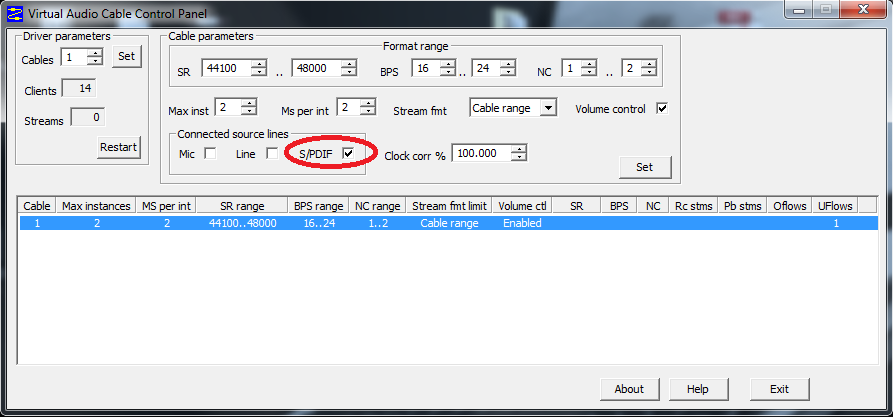Sort by the Cable column header
The width and height of the screenshot is (893, 417).
click(x=38, y=206)
